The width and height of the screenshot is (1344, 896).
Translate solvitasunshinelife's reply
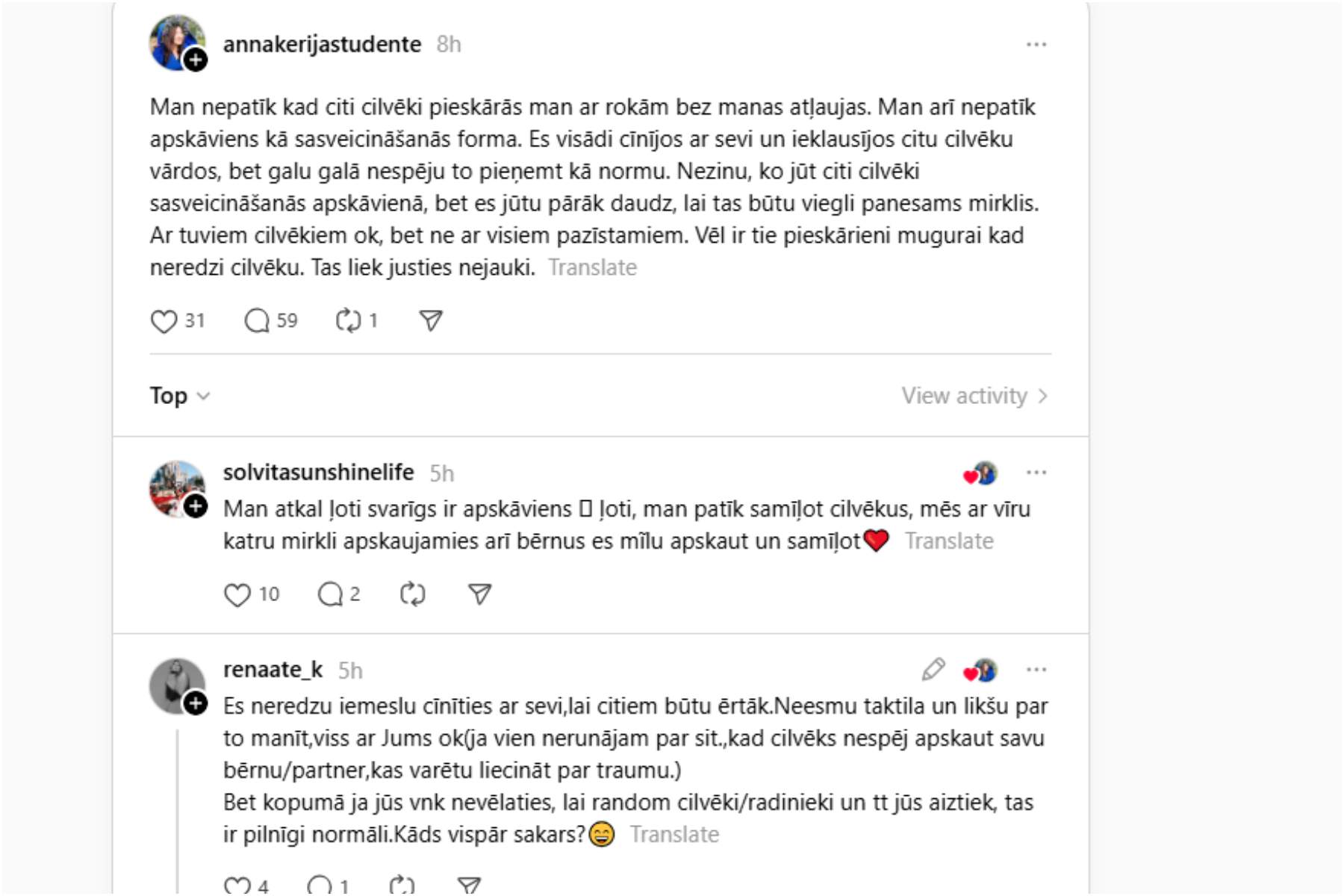[x=948, y=541]
